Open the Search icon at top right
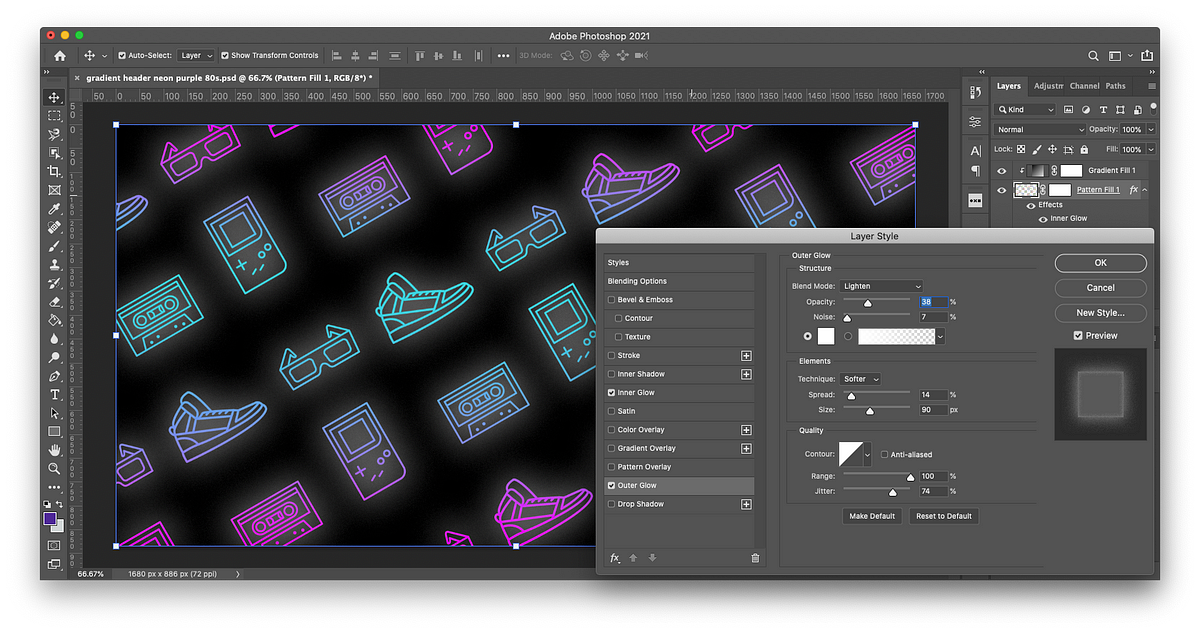 tap(1093, 56)
